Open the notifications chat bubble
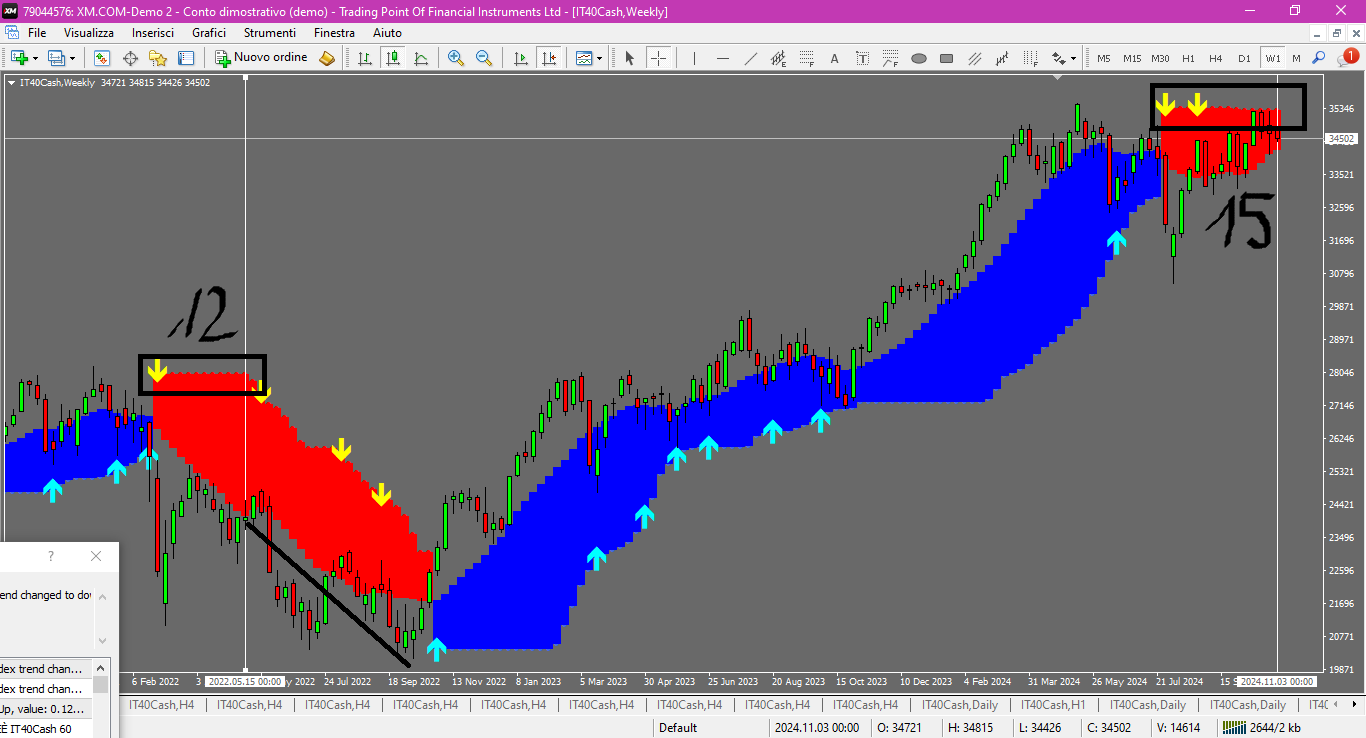The height and width of the screenshot is (738, 1366). click(x=1347, y=58)
